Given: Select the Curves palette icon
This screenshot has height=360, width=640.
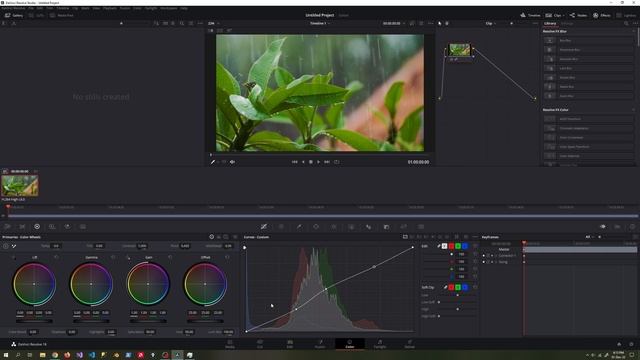Looking at the screenshot, I should click(264, 227).
